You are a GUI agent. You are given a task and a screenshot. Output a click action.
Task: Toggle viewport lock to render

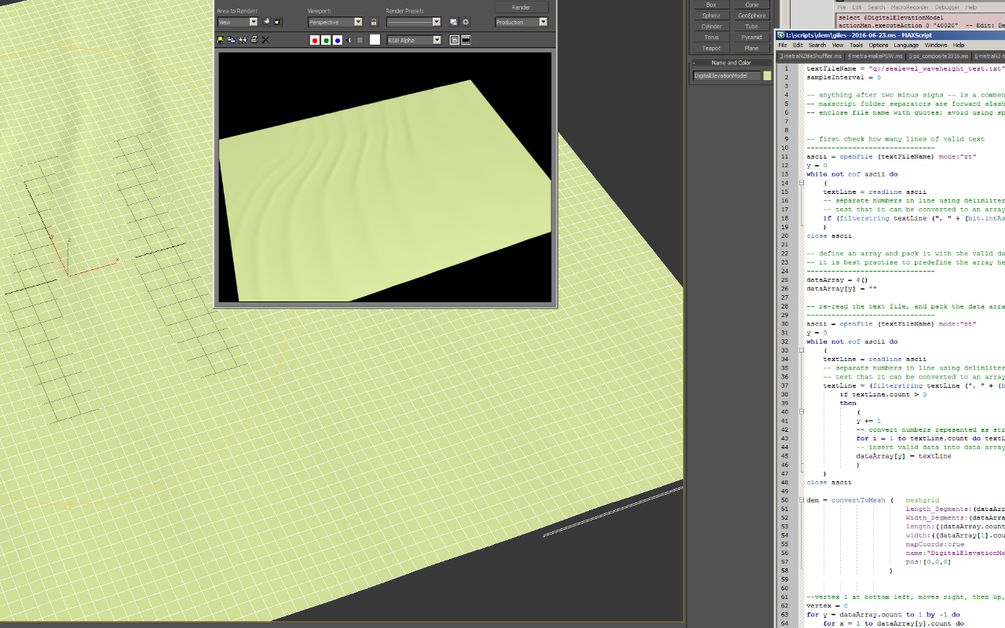pyautogui.click(x=374, y=22)
